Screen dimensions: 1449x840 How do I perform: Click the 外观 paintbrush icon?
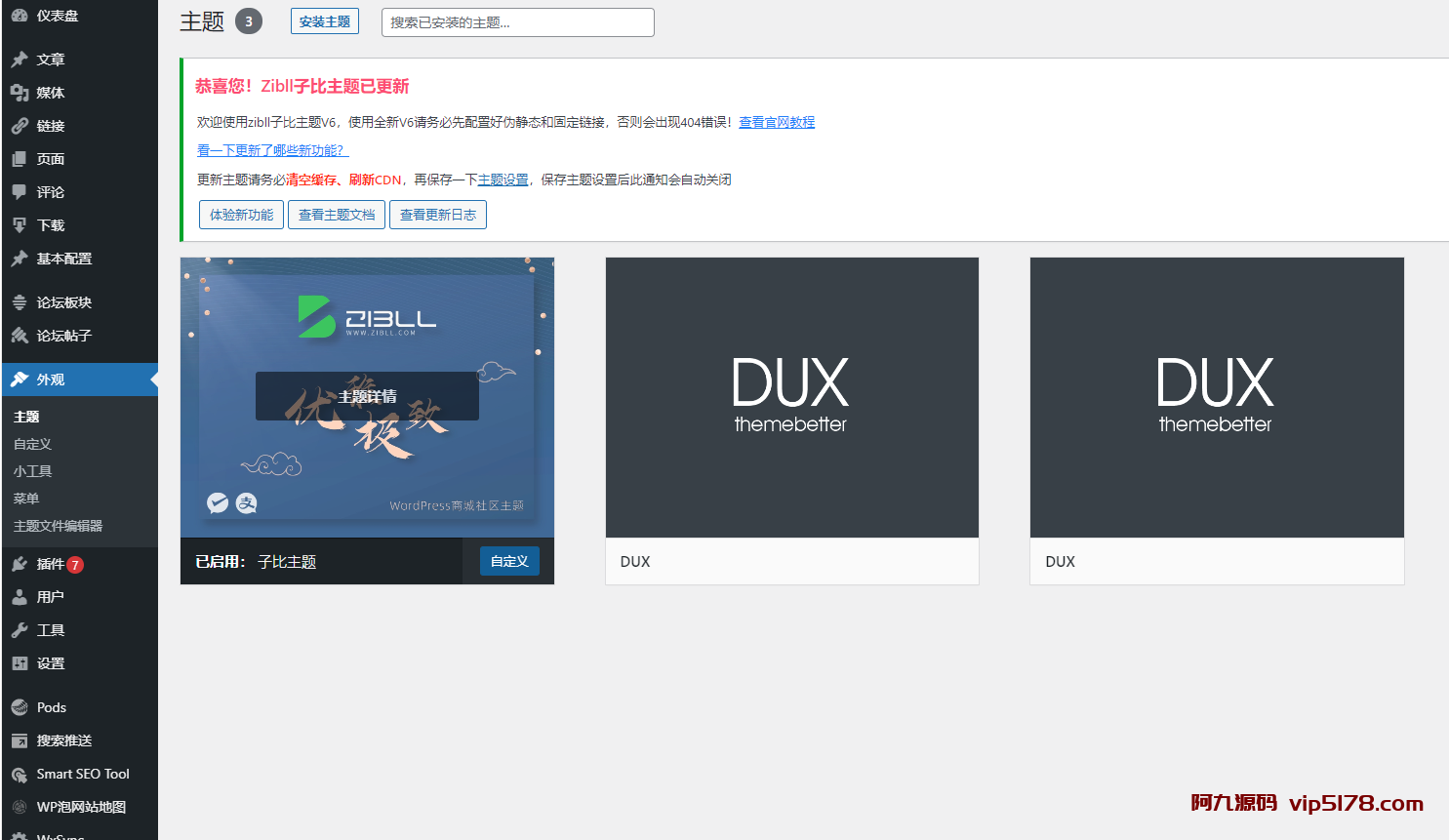(20, 380)
